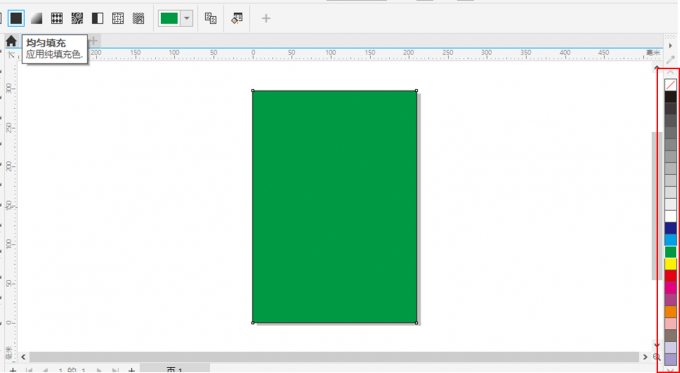
Task: Choose the cyan blue palette swatch
Action: pos(670,240)
